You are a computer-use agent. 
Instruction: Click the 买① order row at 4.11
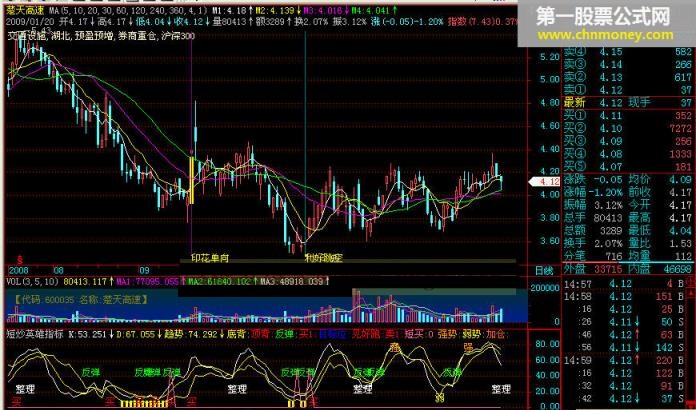pyautogui.click(x=628, y=116)
